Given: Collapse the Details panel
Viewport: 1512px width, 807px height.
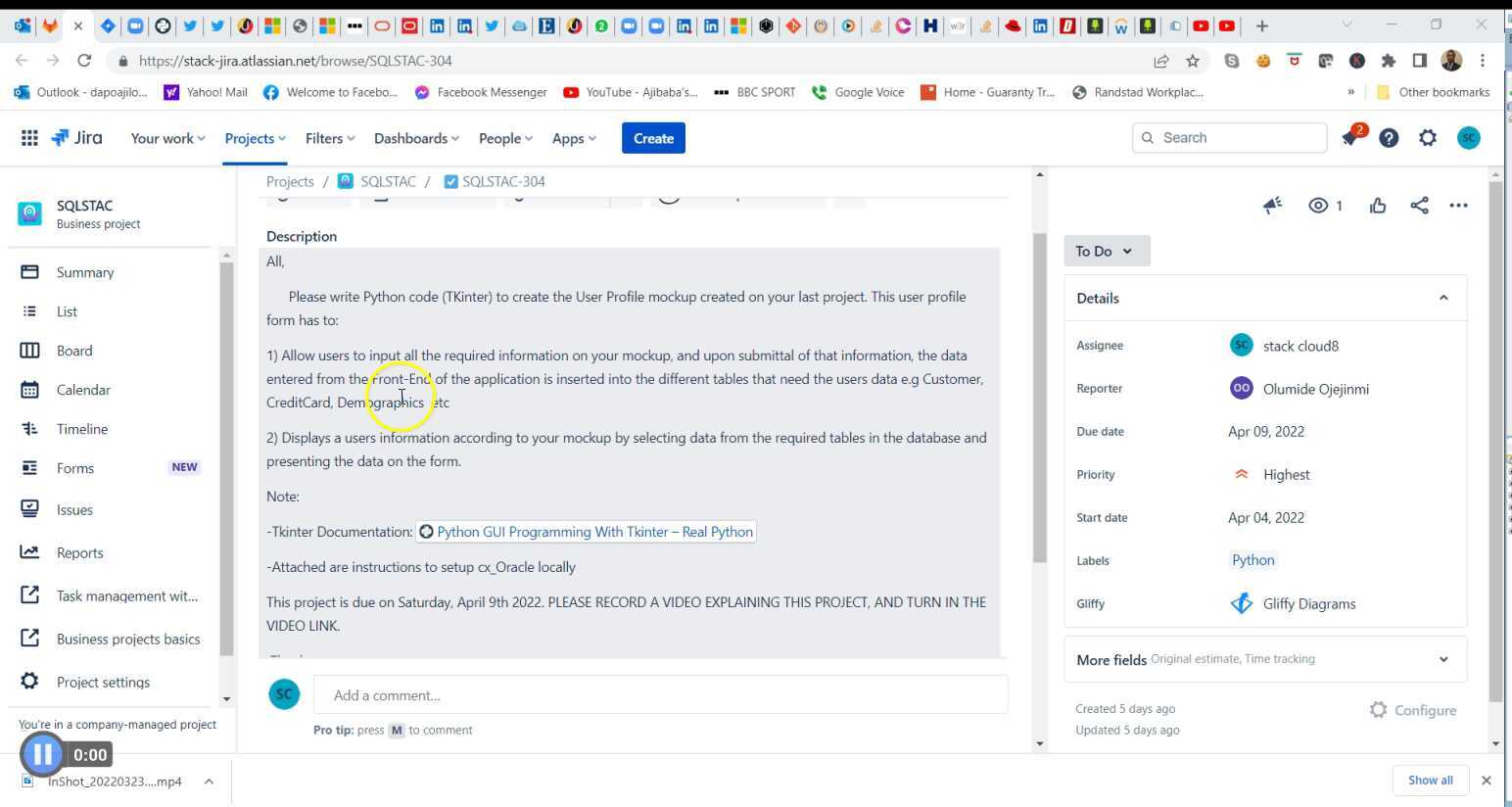Looking at the screenshot, I should click(1442, 298).
